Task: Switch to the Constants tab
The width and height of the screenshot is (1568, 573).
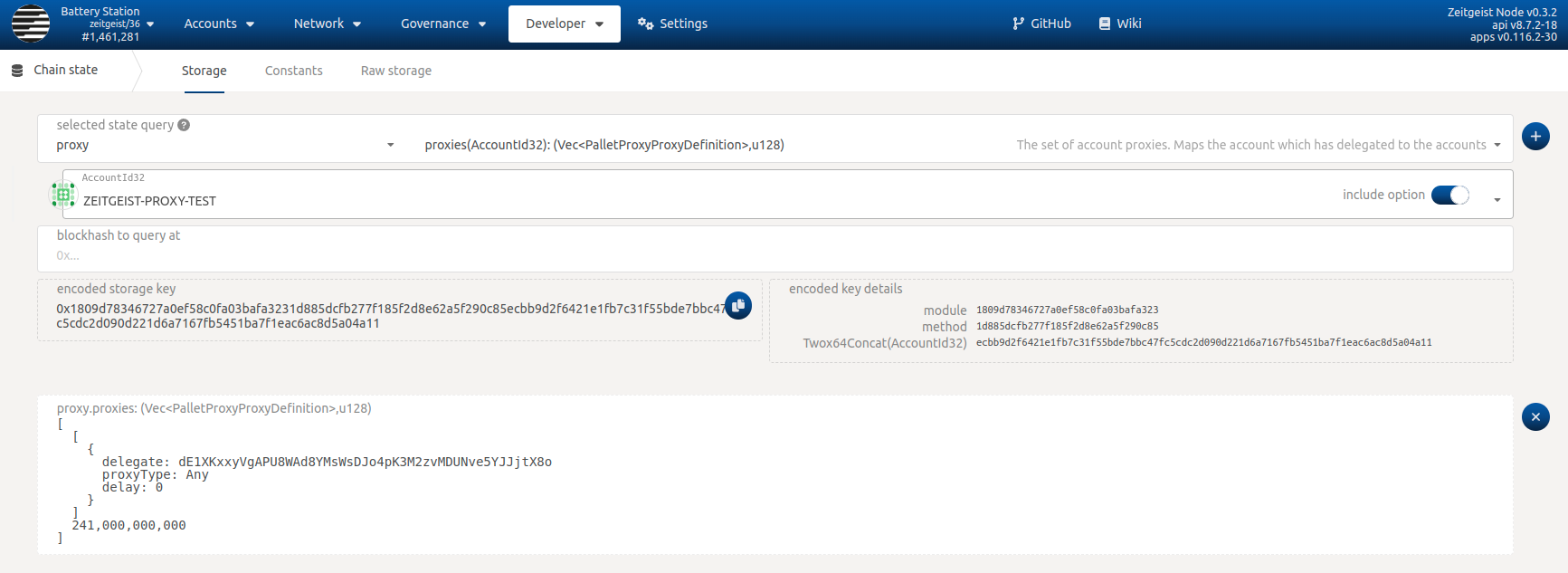Action: (x=293, y=71)
